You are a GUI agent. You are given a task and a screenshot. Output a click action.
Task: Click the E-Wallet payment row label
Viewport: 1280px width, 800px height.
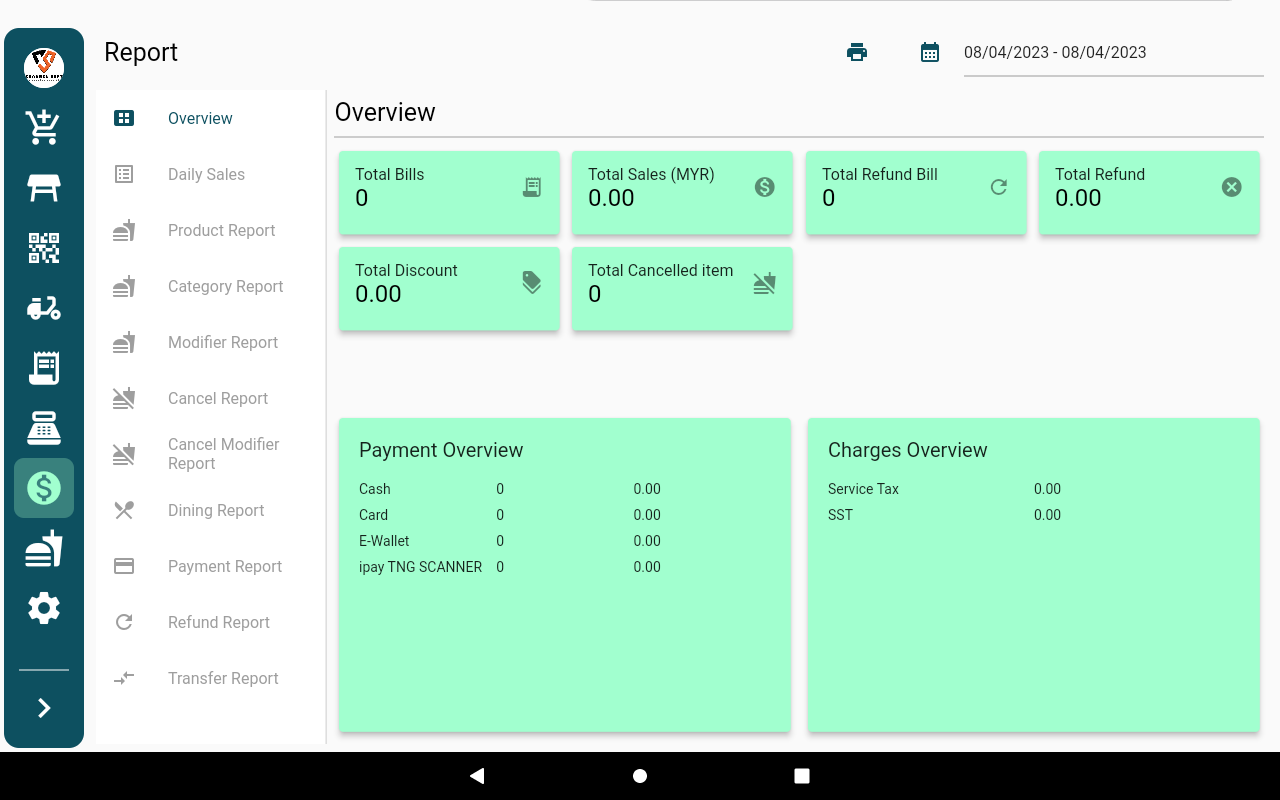[x=384, y=541]
